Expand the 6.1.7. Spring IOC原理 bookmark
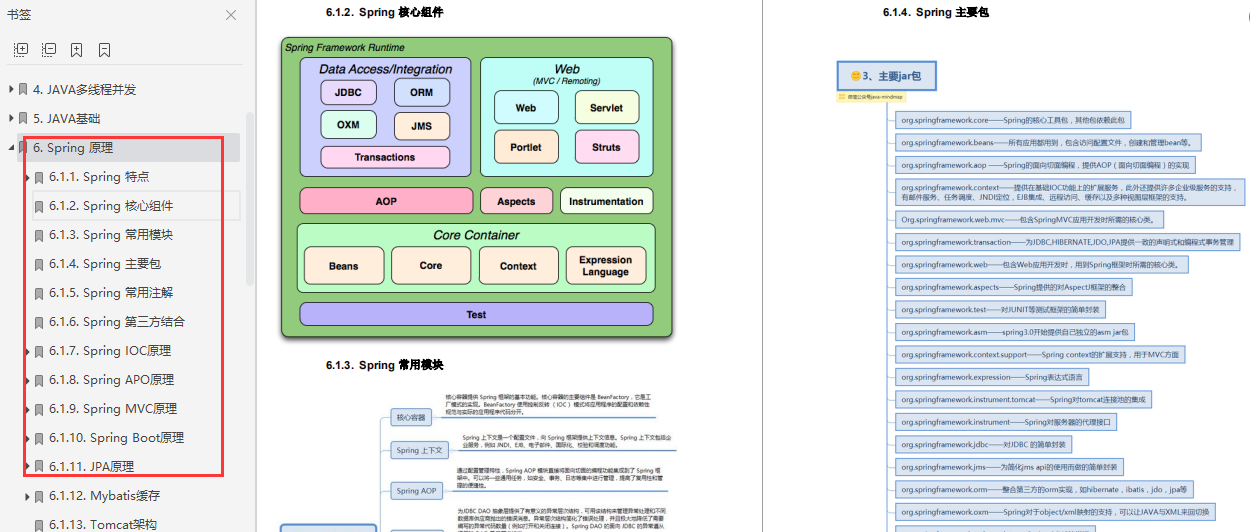Viewport: 1250px width, 532px height. (x=27, y=351)
